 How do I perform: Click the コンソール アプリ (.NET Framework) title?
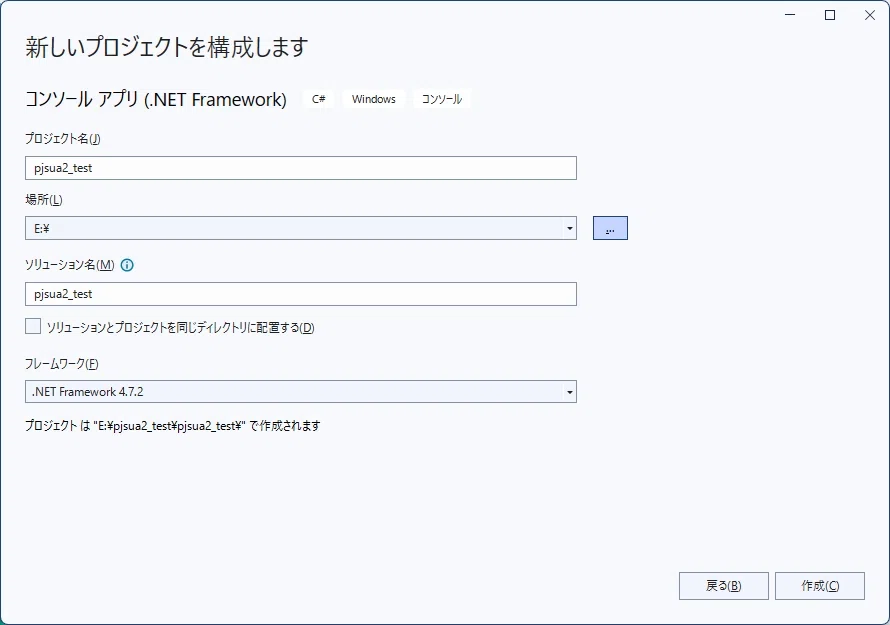click(x=156, y=99)
